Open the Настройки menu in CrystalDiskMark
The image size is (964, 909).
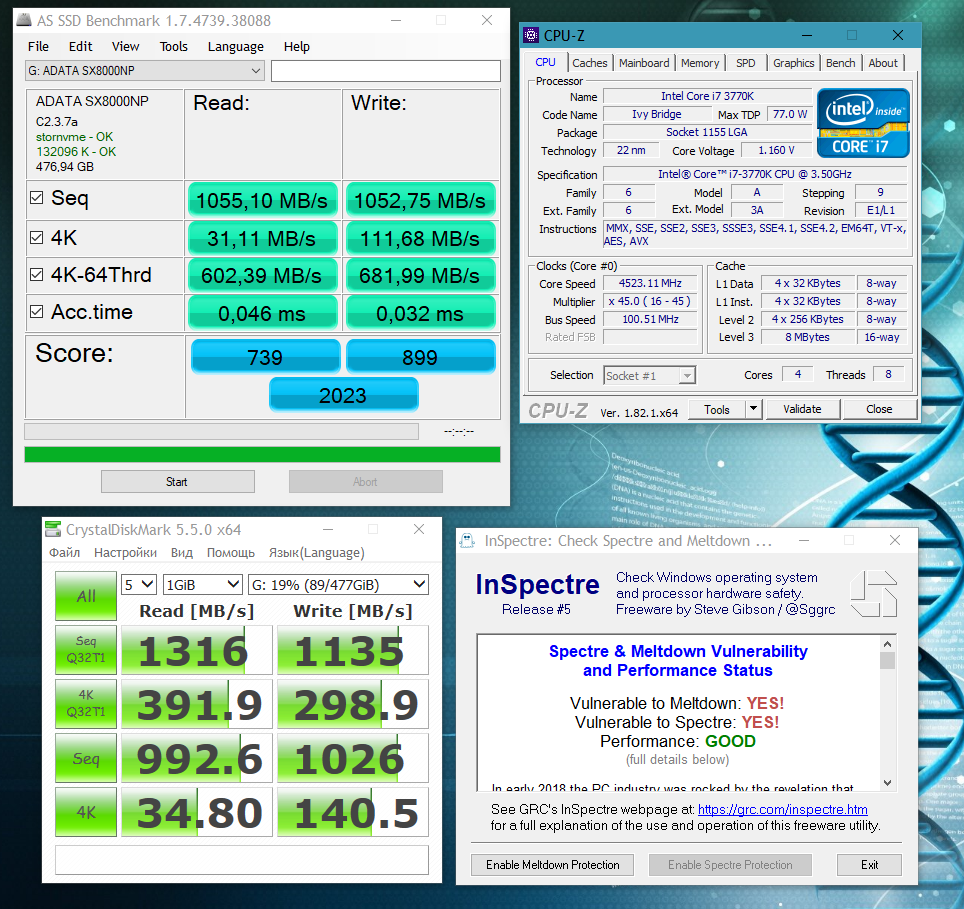tap(125, 553)
